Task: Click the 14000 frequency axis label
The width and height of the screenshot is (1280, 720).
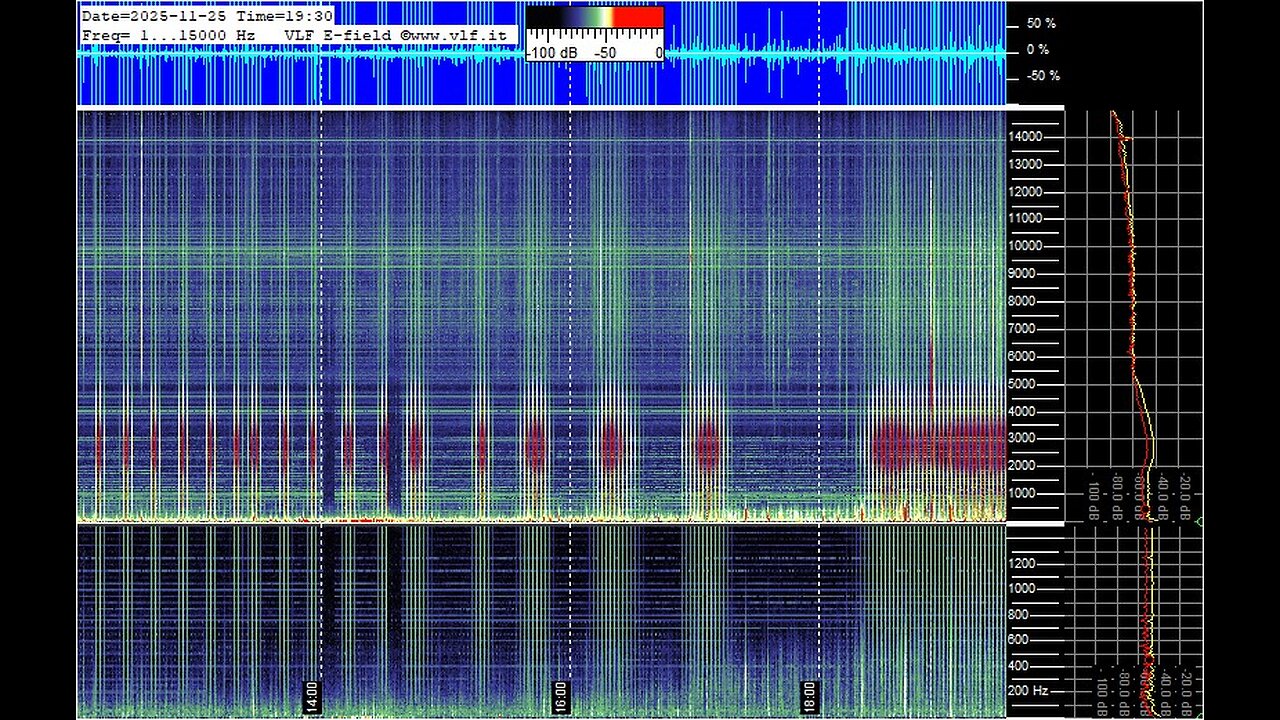Action: click(x=1027, y=137)
